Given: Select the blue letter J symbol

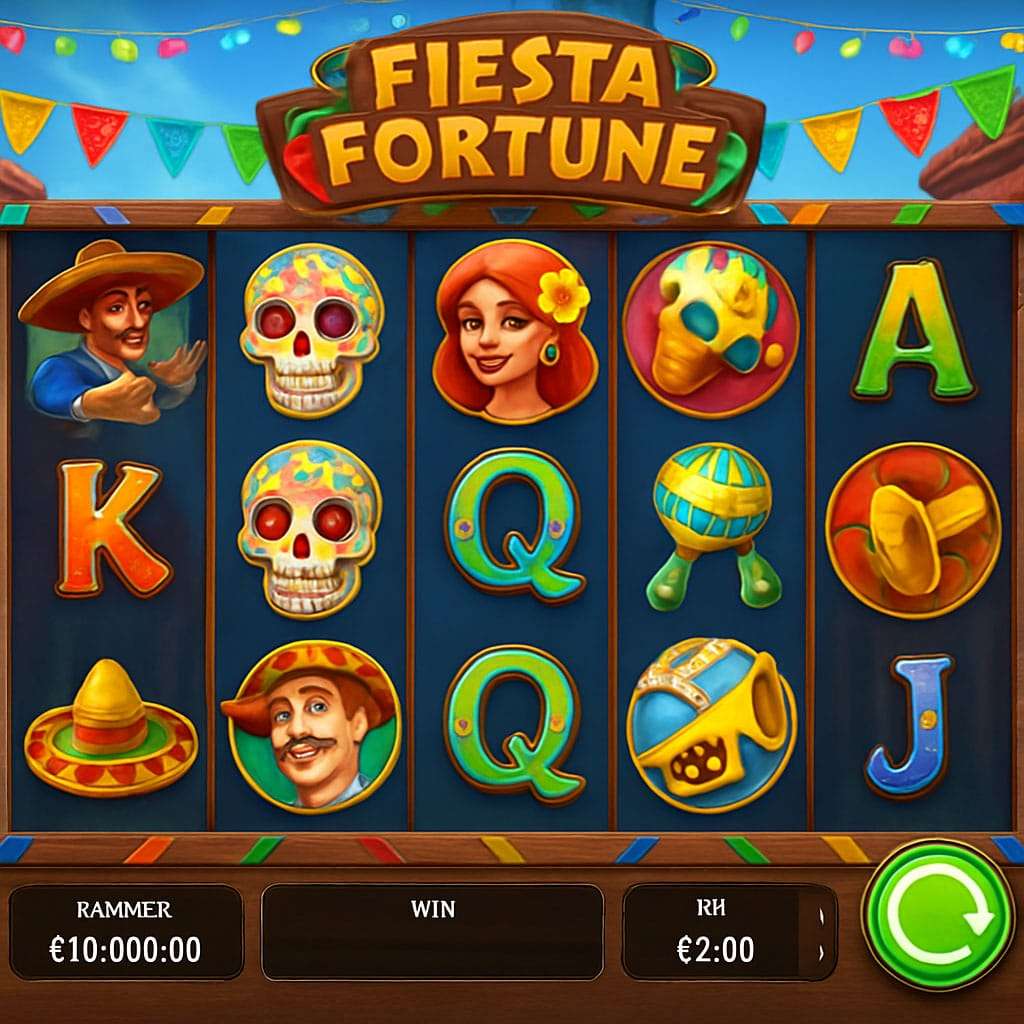Looking at the screenshot, I should [x=910, y=726].
